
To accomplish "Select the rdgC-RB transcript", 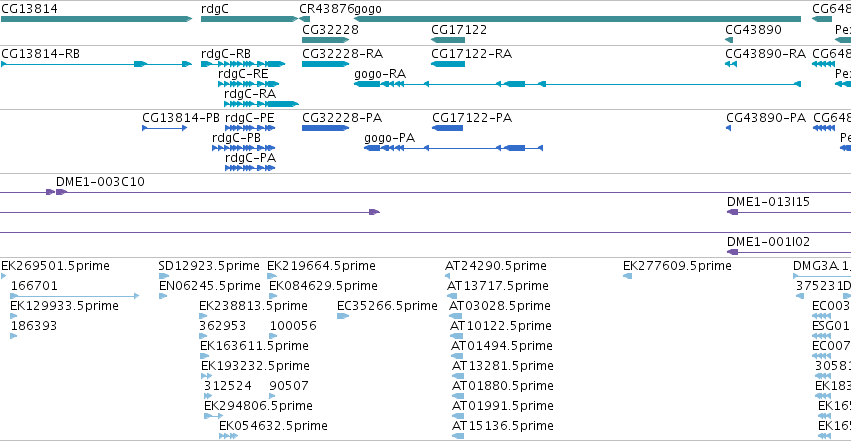I will pyautogui.click(x=243, y=64).
